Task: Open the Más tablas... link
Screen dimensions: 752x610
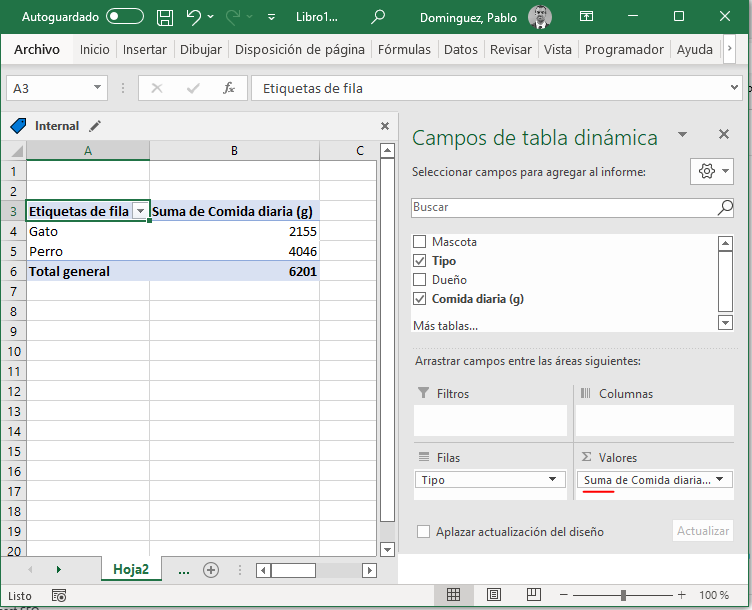Action: (446, 326)
